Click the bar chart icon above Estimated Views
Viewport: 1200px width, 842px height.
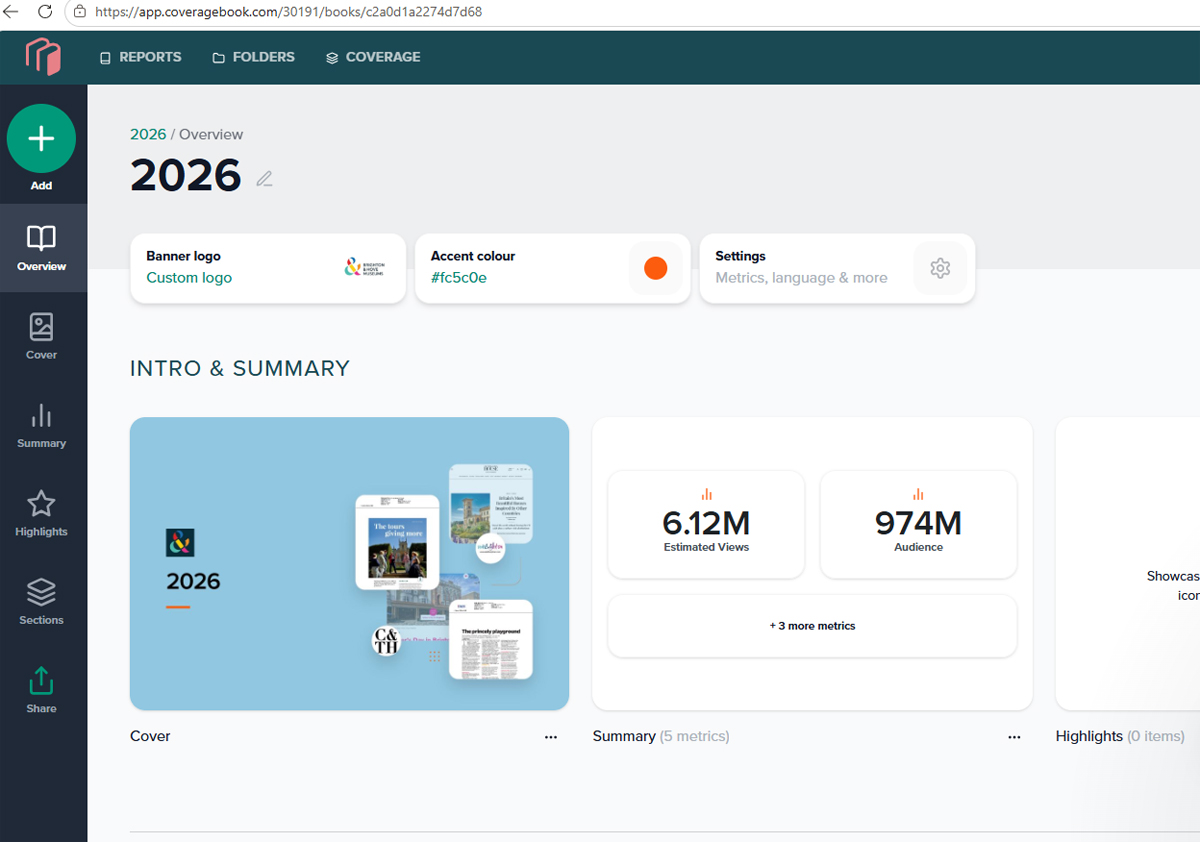[x=706, y=494]
